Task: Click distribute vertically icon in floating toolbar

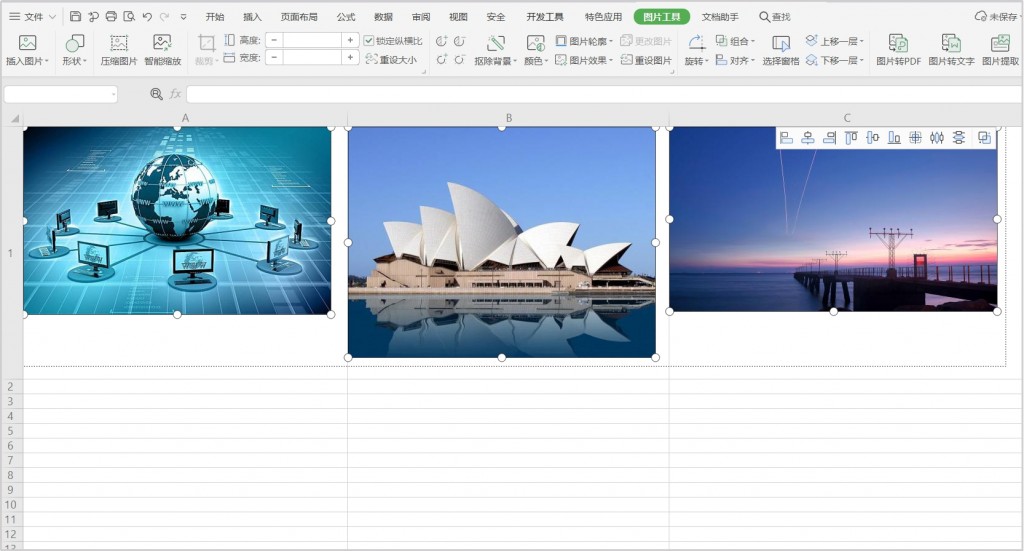Action: pos(959,138)
